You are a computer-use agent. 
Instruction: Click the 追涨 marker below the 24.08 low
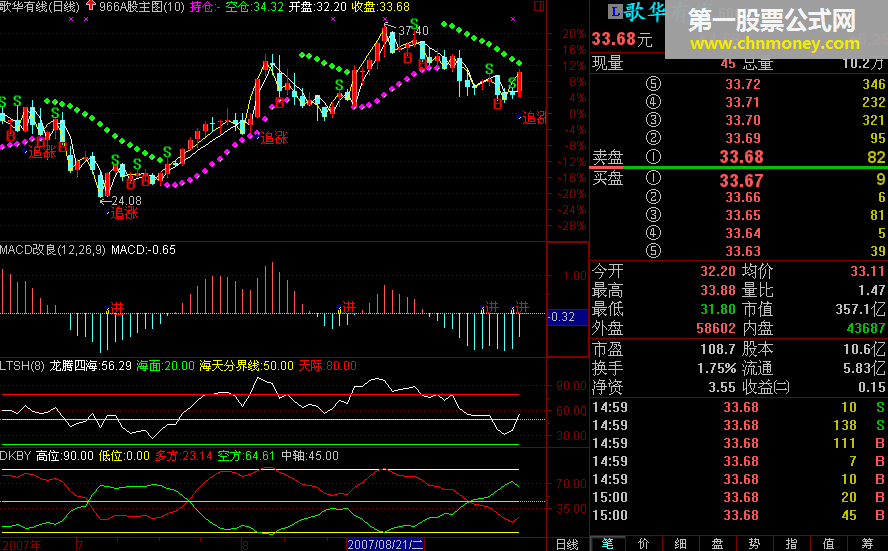point(124,213)
